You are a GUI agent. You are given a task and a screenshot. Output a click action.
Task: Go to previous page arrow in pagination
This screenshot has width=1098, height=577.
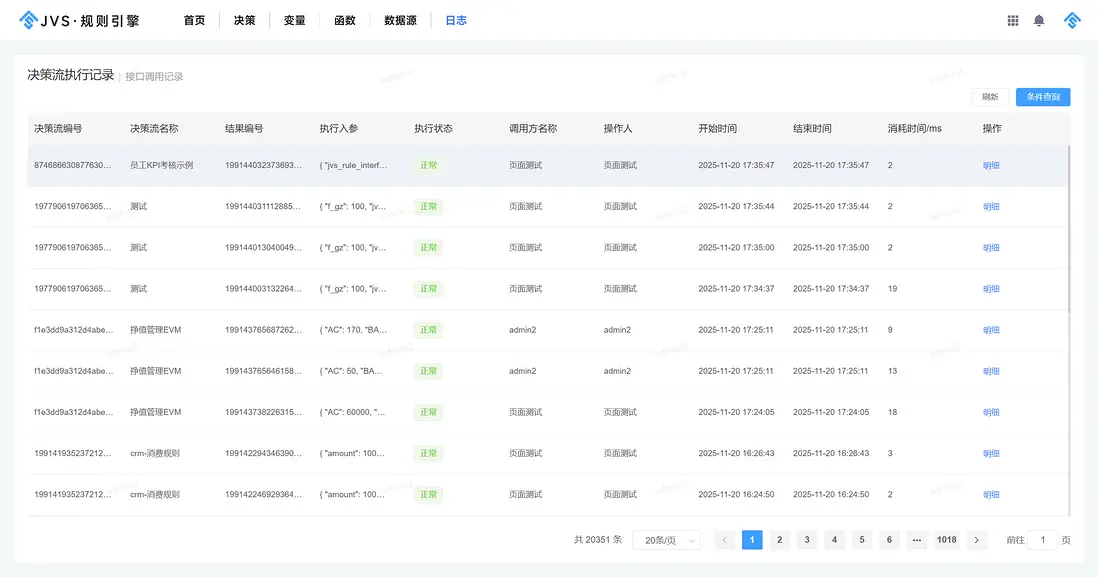click(x=725, y=540)
